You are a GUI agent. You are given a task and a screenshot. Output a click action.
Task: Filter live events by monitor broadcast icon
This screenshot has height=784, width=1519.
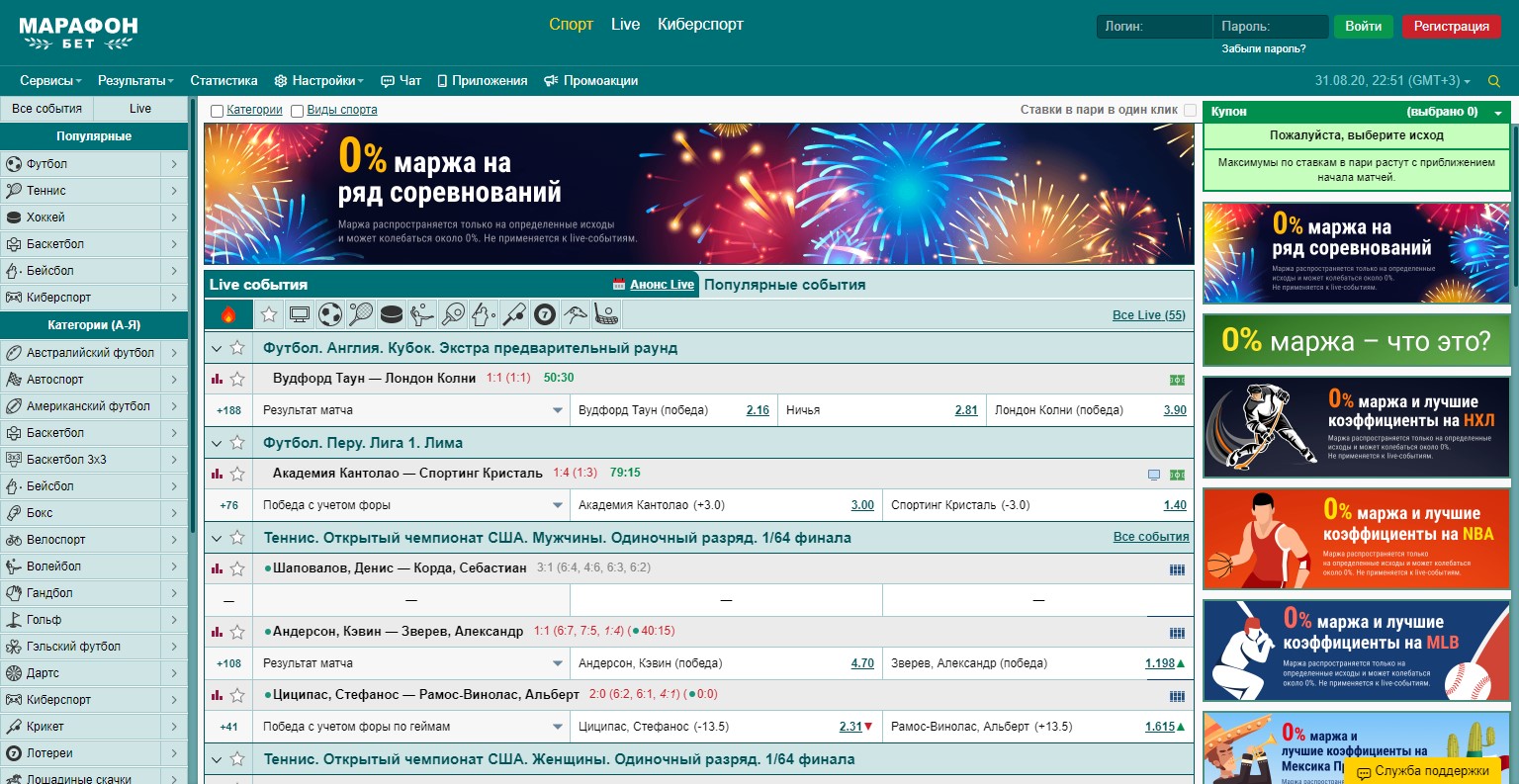[300, 314]
